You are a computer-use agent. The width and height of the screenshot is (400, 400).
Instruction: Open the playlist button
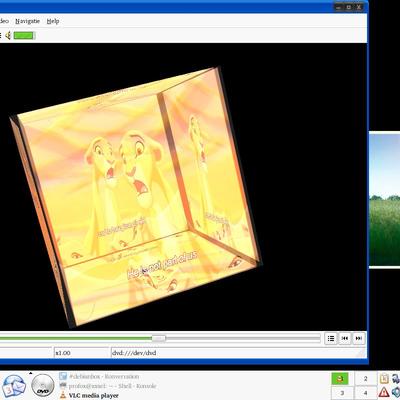[331, 338]
